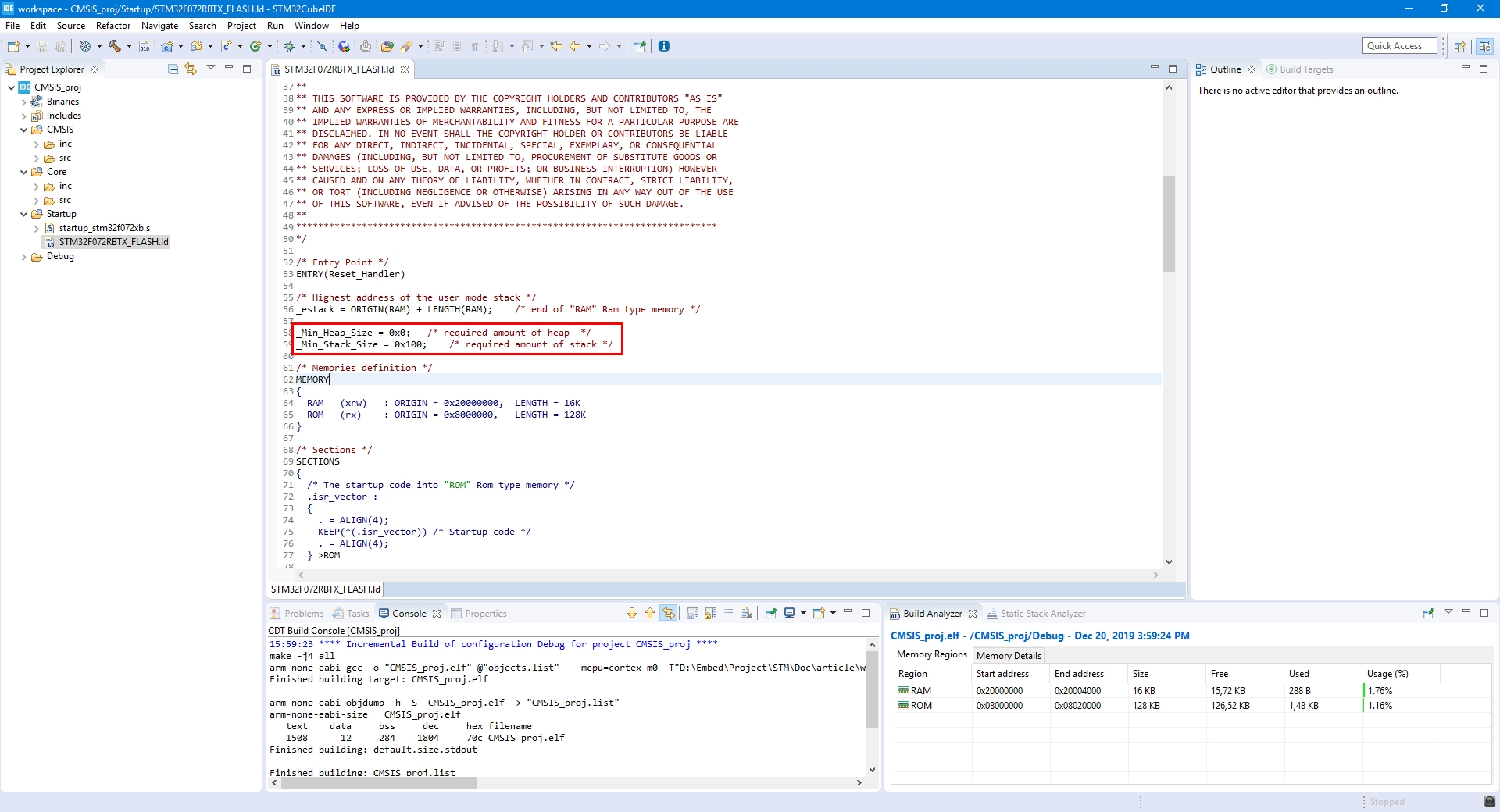Click the Build hammer icon
This screenshot has width=1500, height=812.
coord(114,46)
